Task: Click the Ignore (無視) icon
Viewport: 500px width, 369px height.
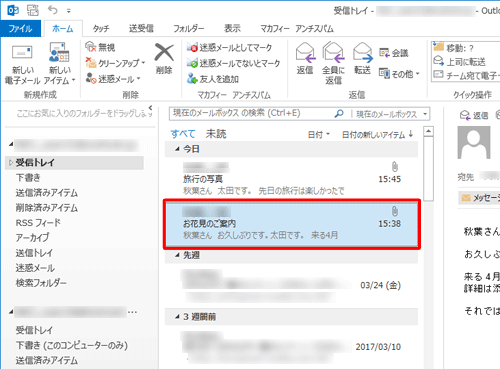Action: tap(91, 47)
